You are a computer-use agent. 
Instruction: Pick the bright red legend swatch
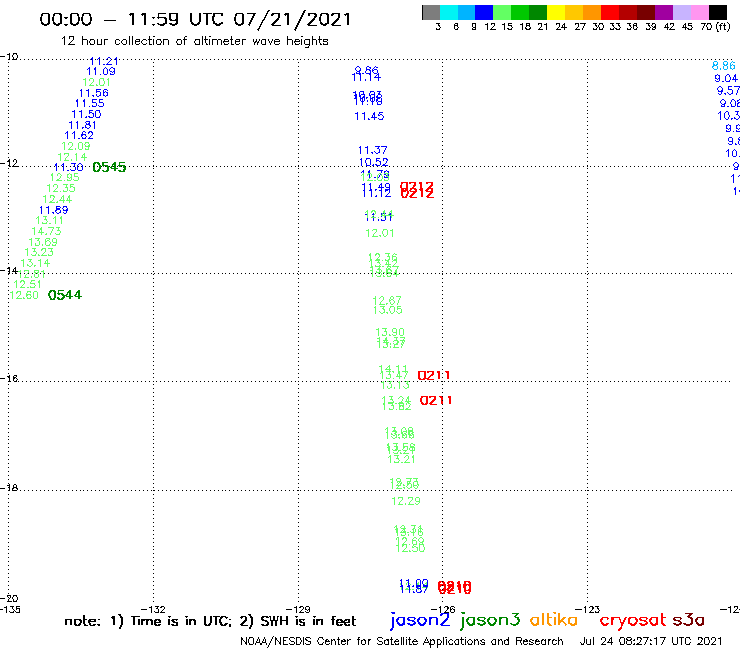(610, 12)
